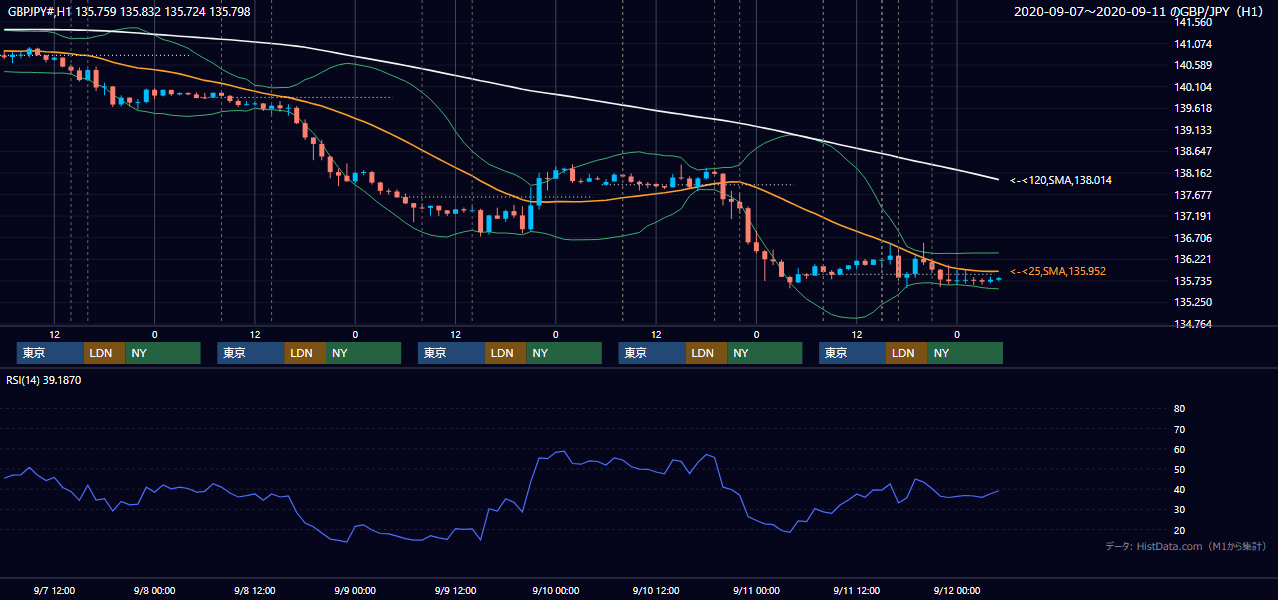The width and height of the screenshot is (1278, 600).
Task: Click the 9/9 00:00 time label
Action: [x=355, y=590]
